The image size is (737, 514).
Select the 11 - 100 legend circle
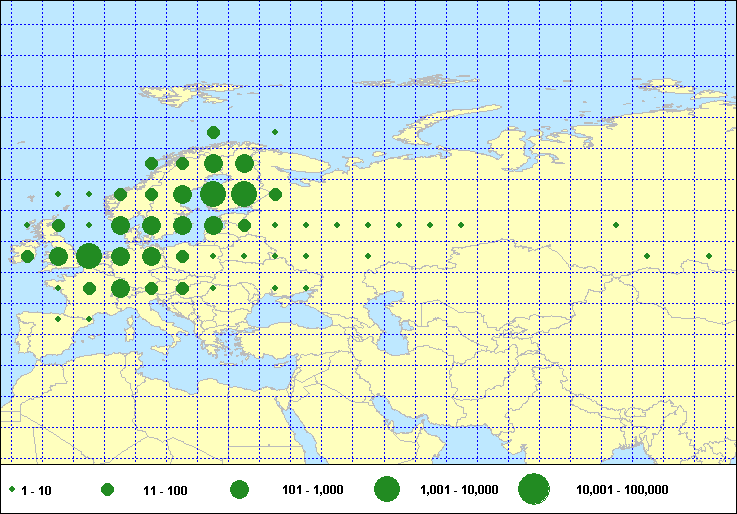pyautogui.click(x=108, y=490)
